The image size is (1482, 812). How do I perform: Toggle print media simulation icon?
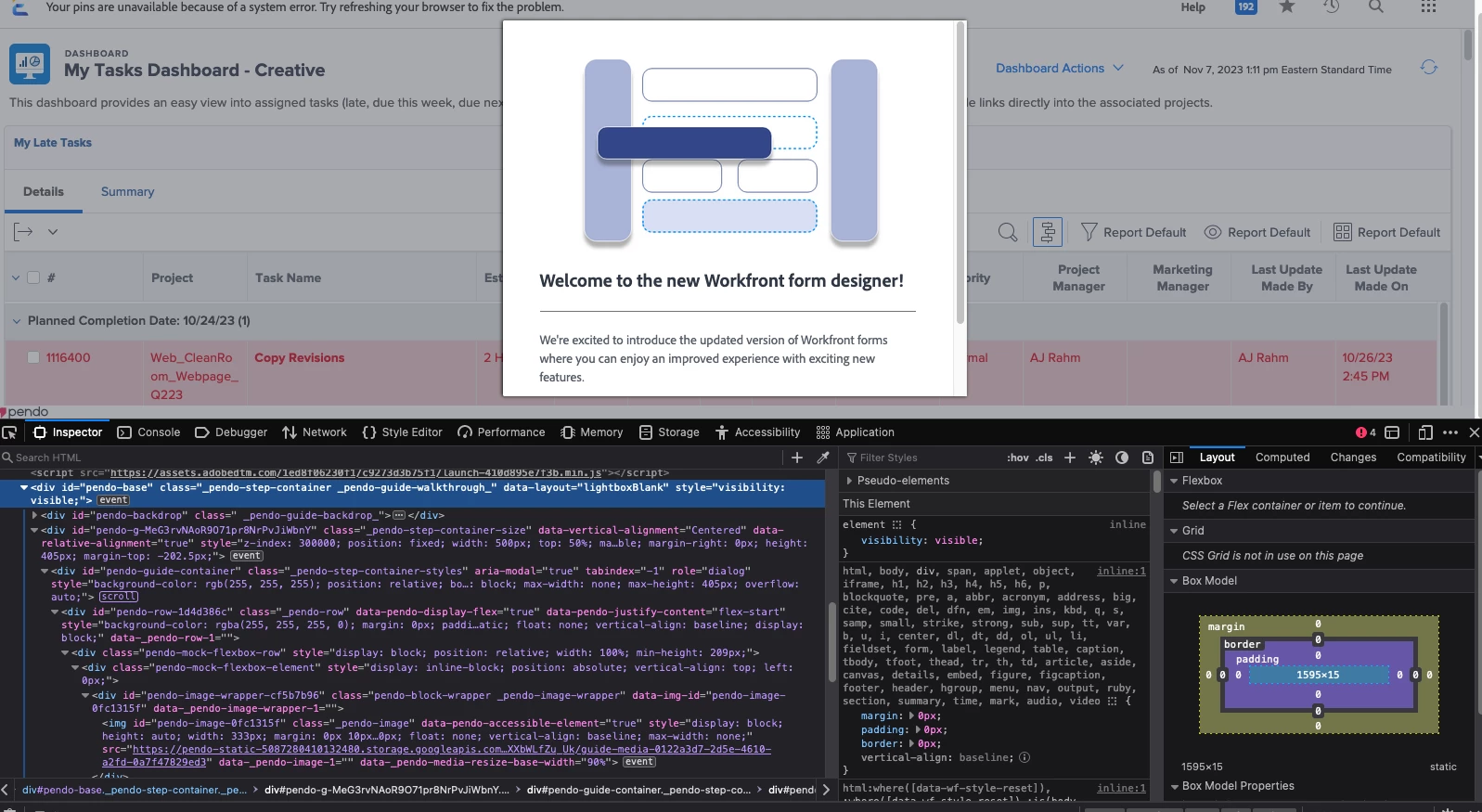click(x=1148, y=458)
